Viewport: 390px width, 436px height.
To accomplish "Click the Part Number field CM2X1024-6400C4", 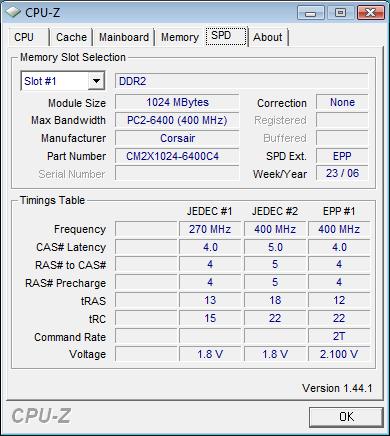I will click(x=177, y=156).
